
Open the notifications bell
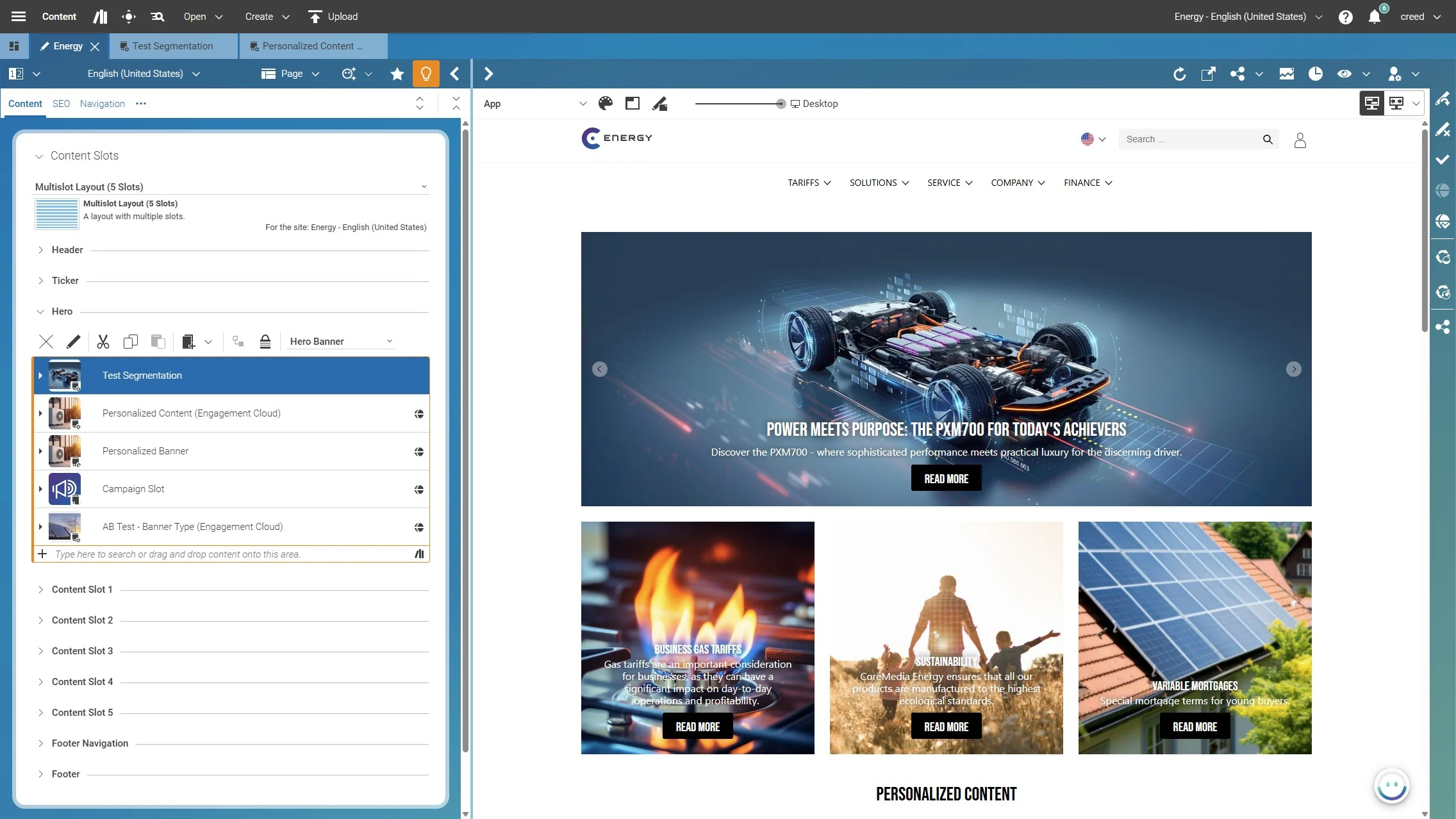1374,17
